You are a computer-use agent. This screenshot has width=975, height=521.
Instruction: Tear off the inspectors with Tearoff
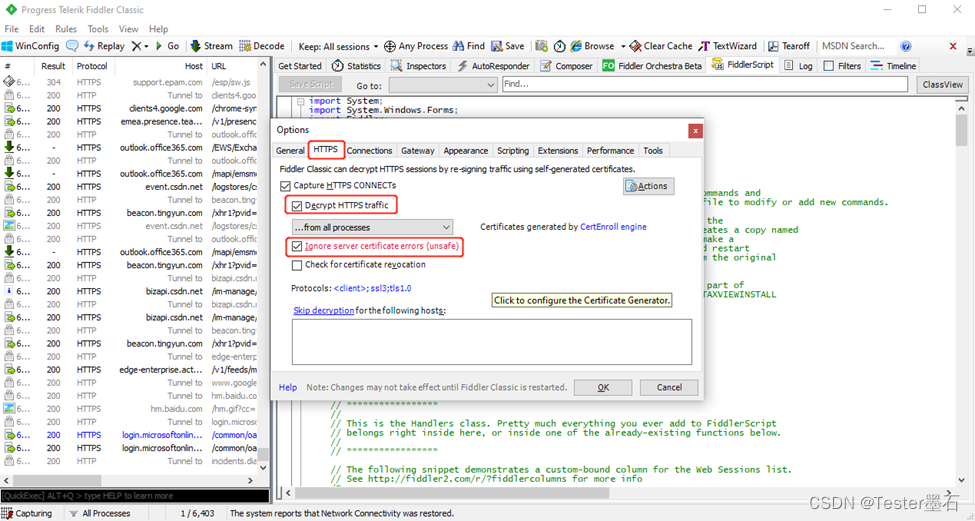coord(789,46)
